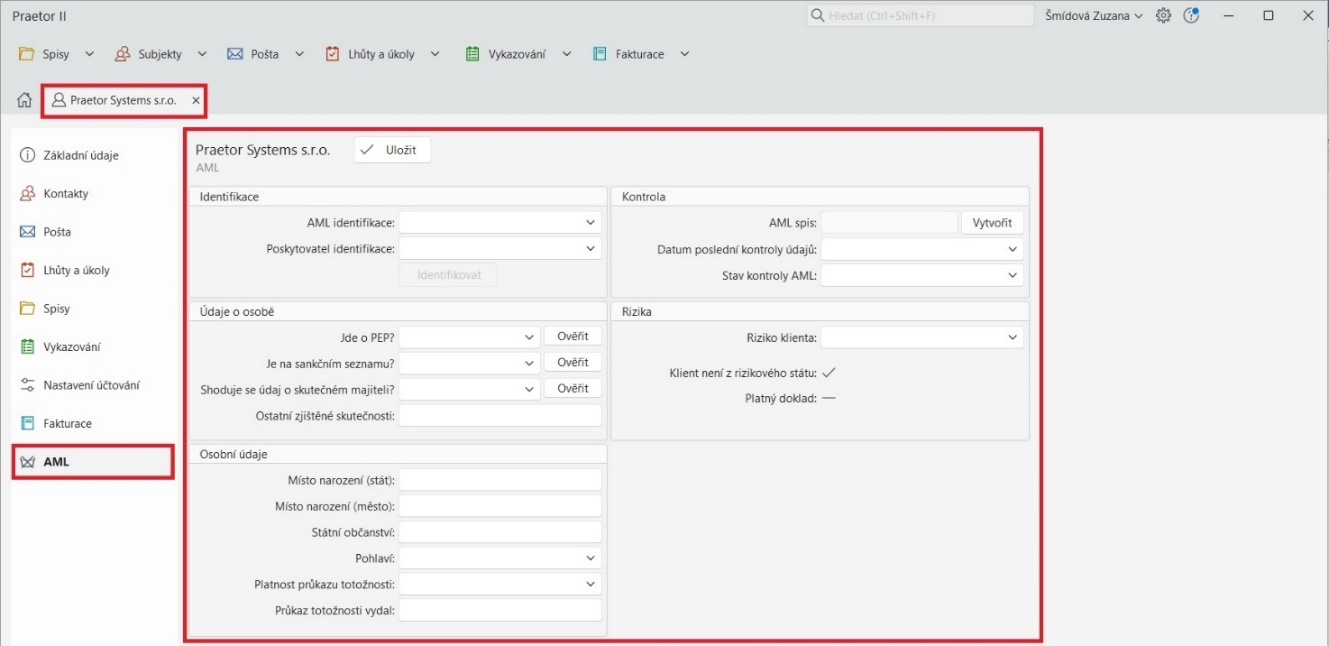Screen dimensions: 1329x646
Task: Click the help icon in title bar
Action: pos(1190,16)
